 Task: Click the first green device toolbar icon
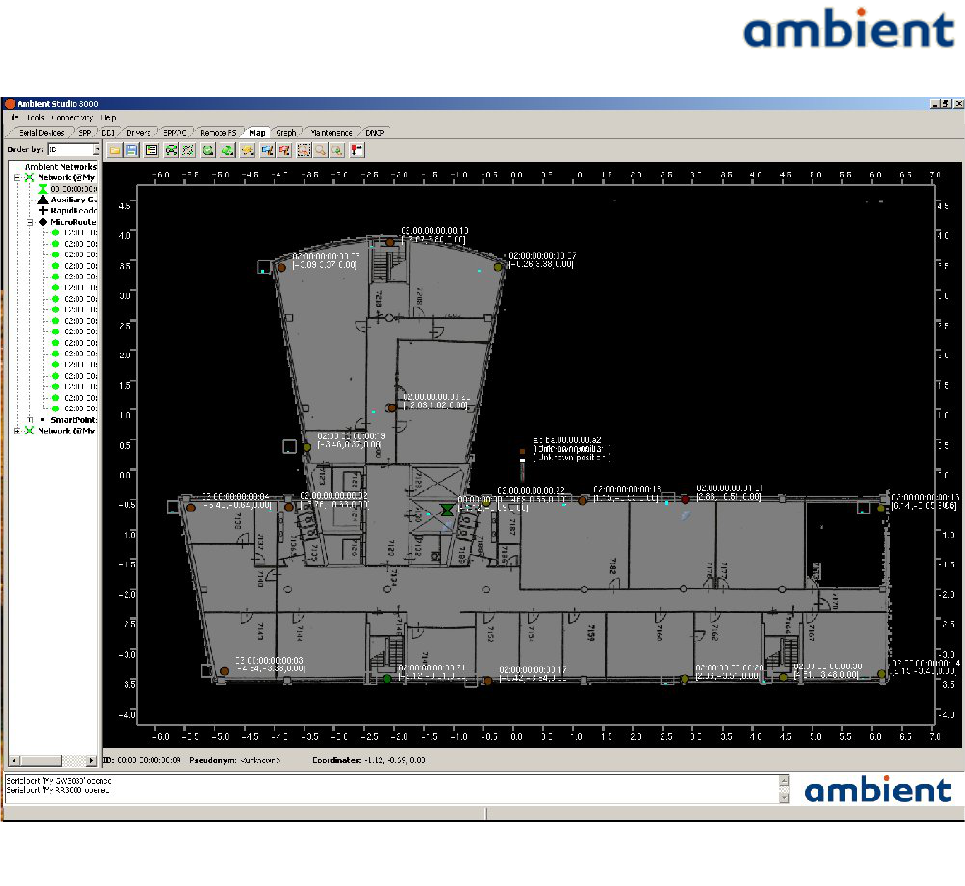coord(208,150)
